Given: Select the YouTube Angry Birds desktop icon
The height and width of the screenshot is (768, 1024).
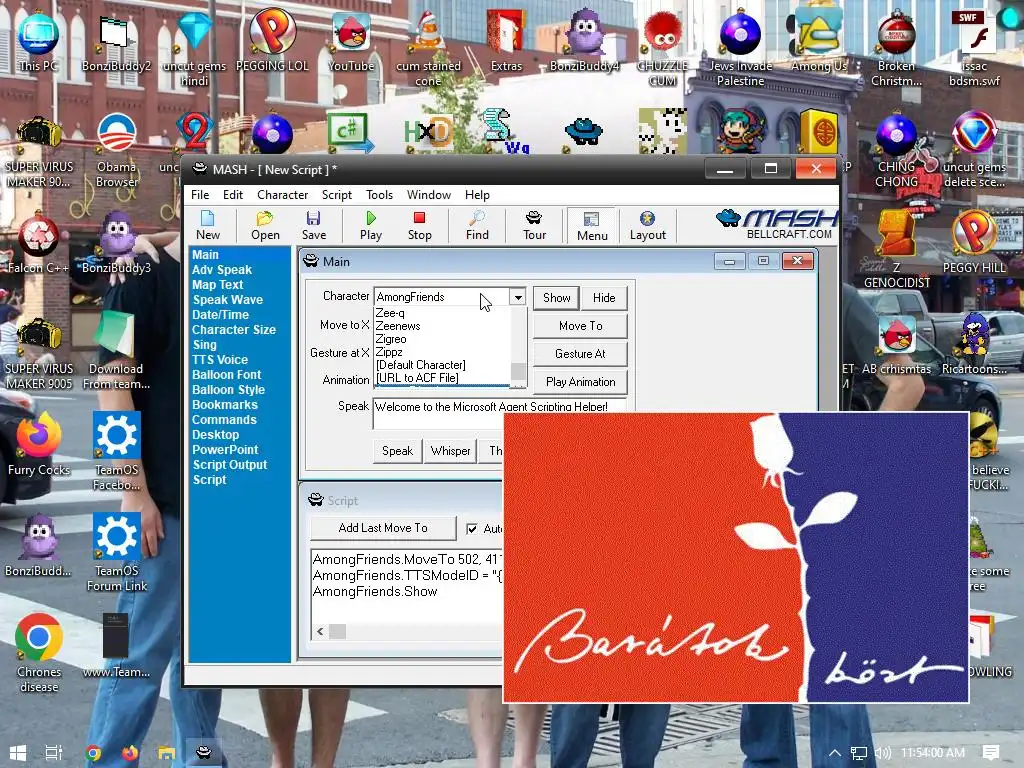Looking at the screenshot, I should tap(351, 42).
